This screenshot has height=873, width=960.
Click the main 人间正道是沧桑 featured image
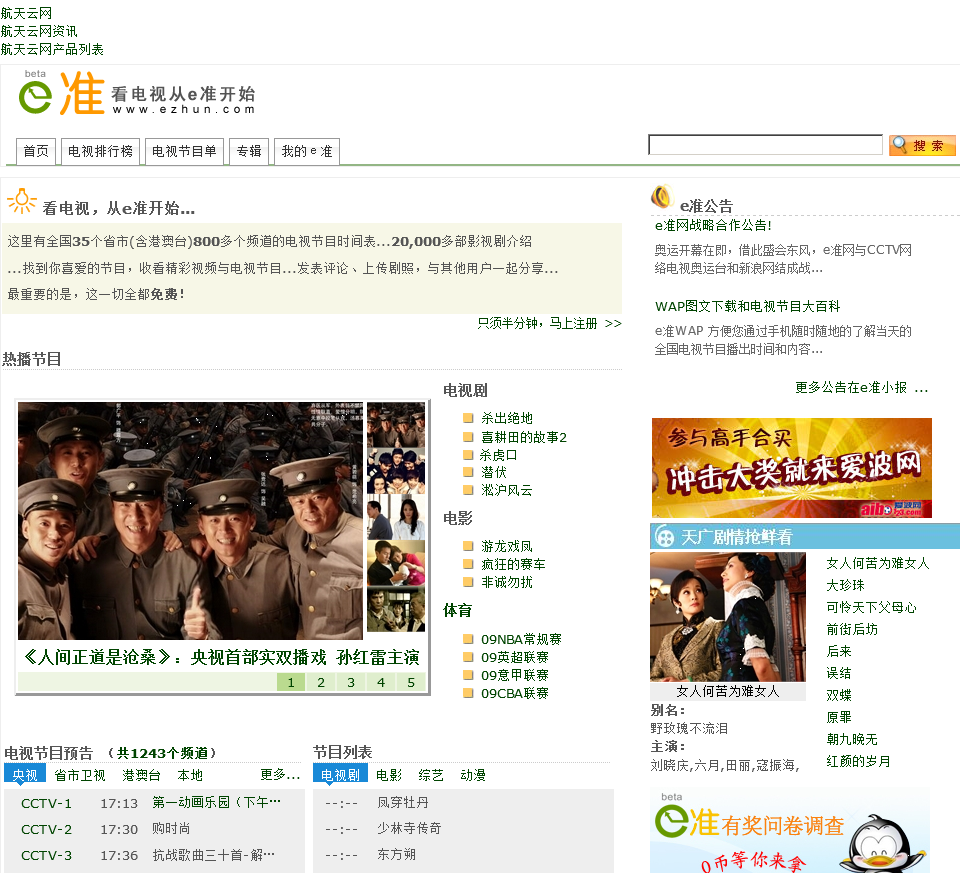pos(190,521)
